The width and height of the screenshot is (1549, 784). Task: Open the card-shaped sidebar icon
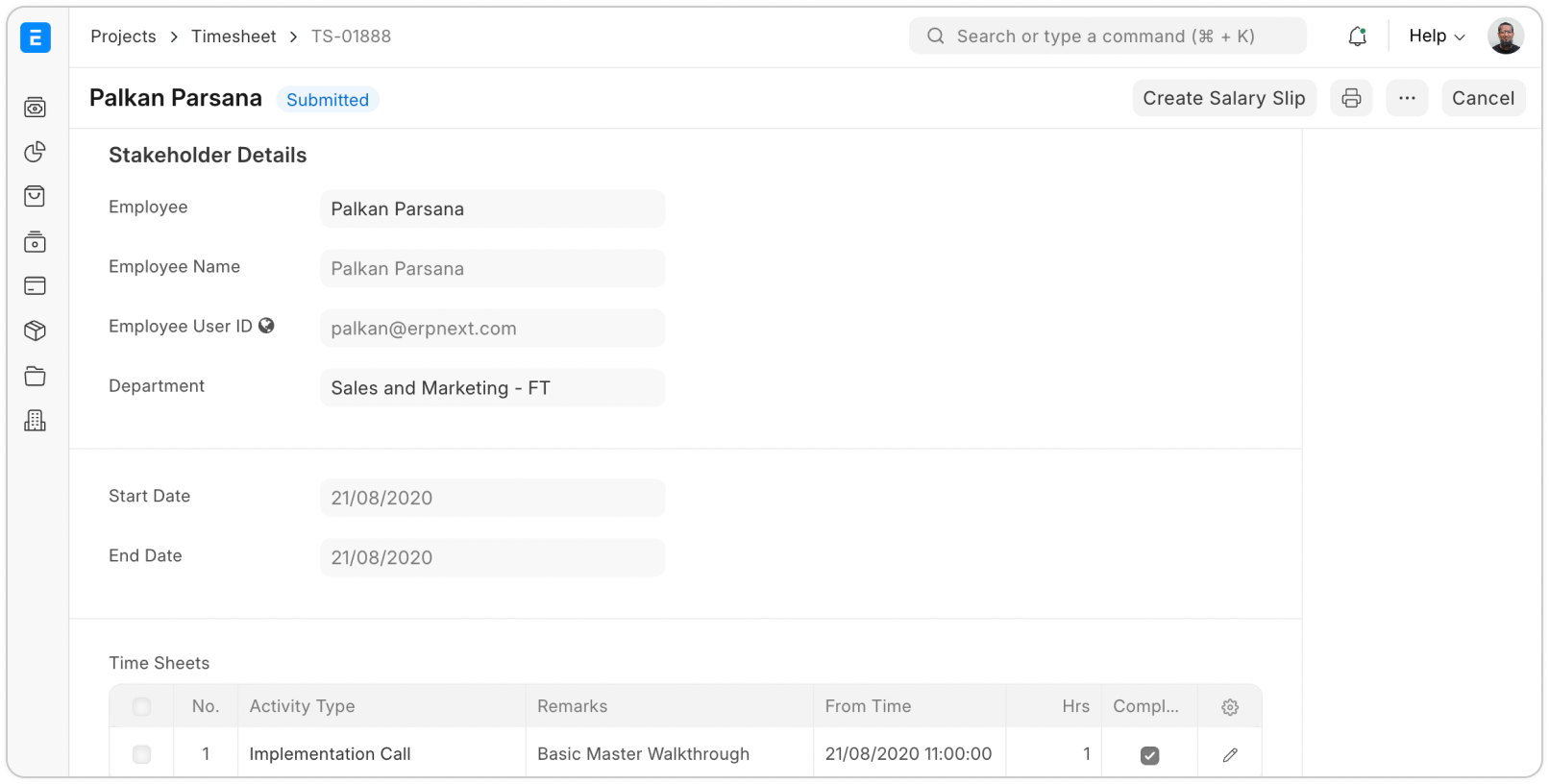click(35, 286)
